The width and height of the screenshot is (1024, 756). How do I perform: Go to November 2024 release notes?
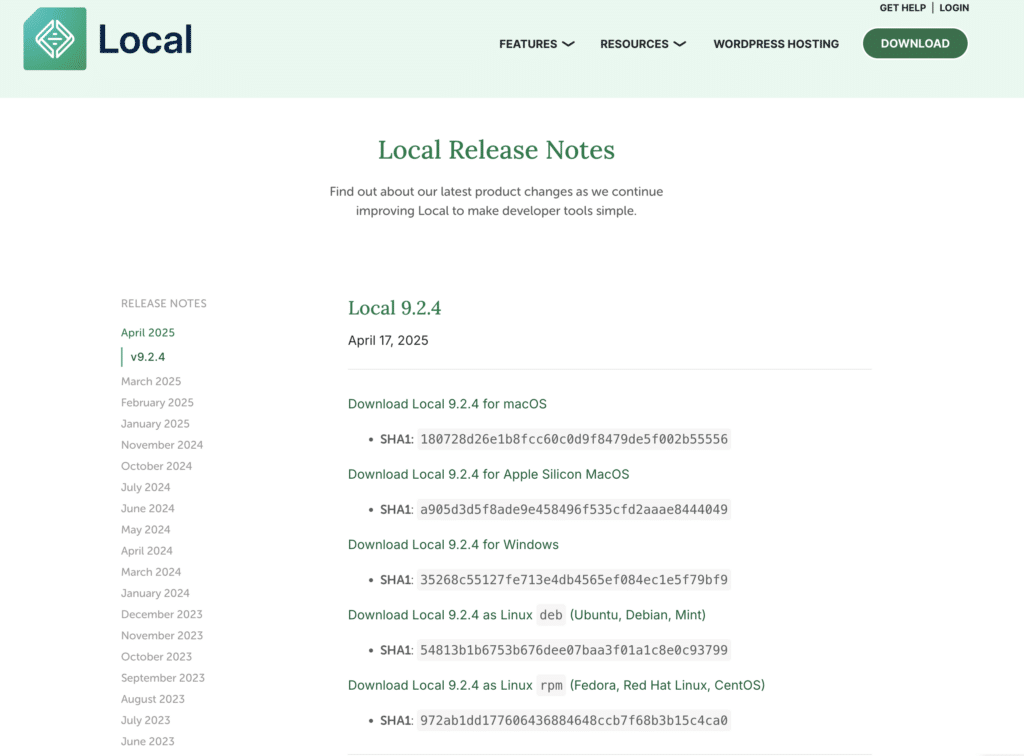pyautogui.click(x=162, y=445)
